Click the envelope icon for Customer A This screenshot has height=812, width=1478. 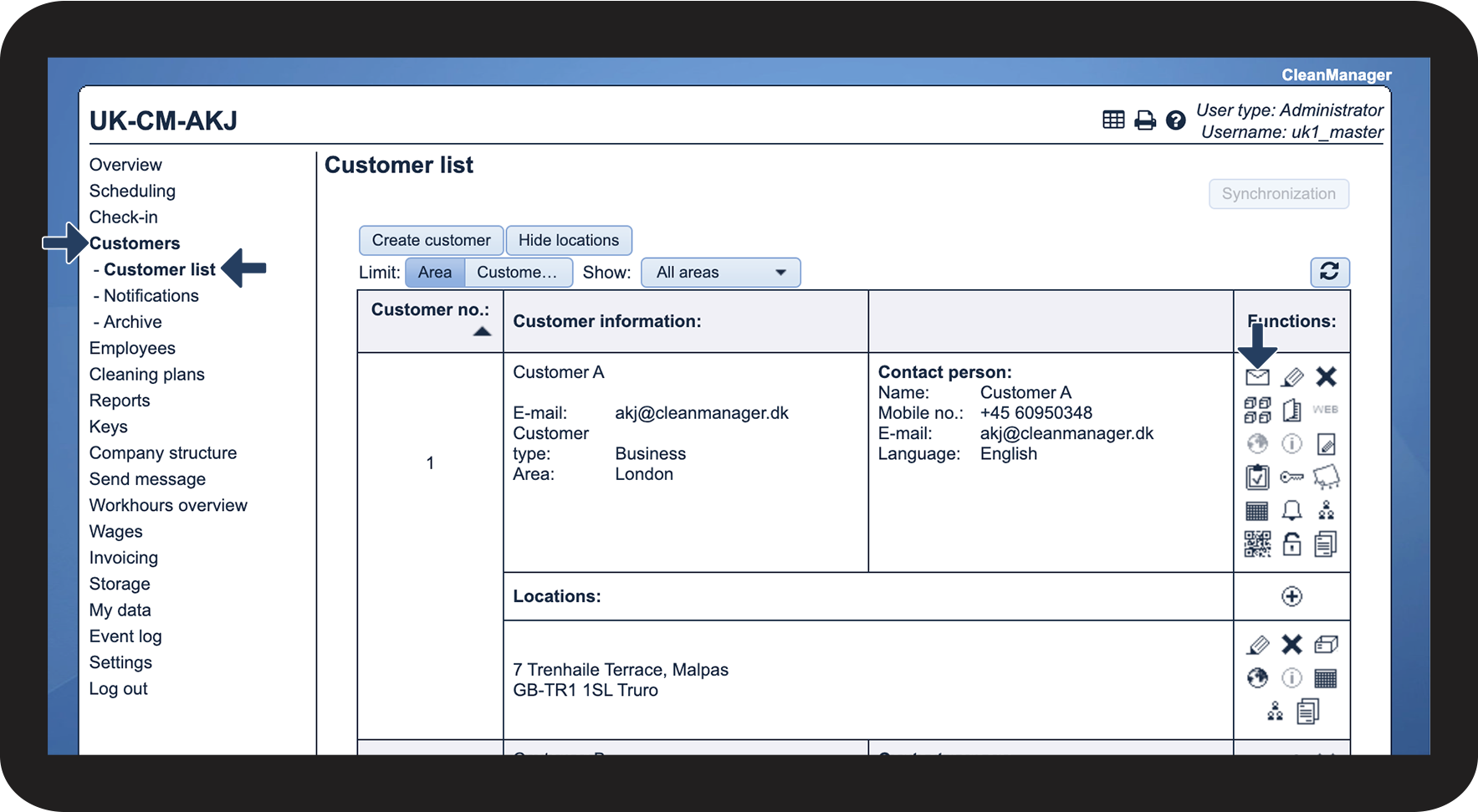[x=1257, y=377]
